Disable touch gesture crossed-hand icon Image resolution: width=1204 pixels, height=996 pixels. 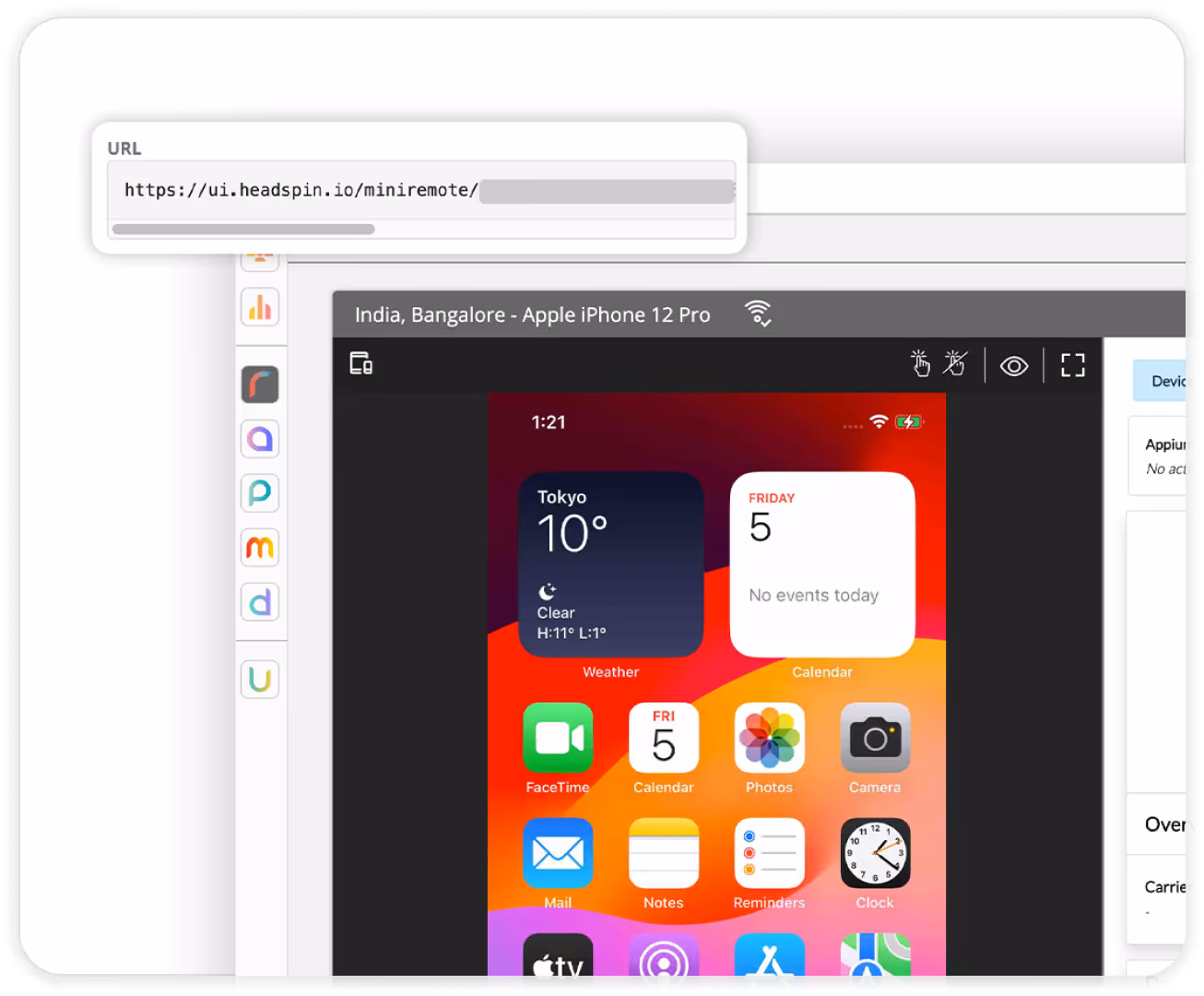point(955,363)
